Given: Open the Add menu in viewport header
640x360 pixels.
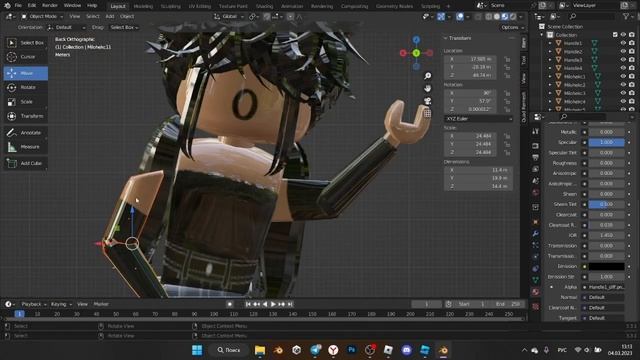Looking at the screenshot, I should pos(110,16).
